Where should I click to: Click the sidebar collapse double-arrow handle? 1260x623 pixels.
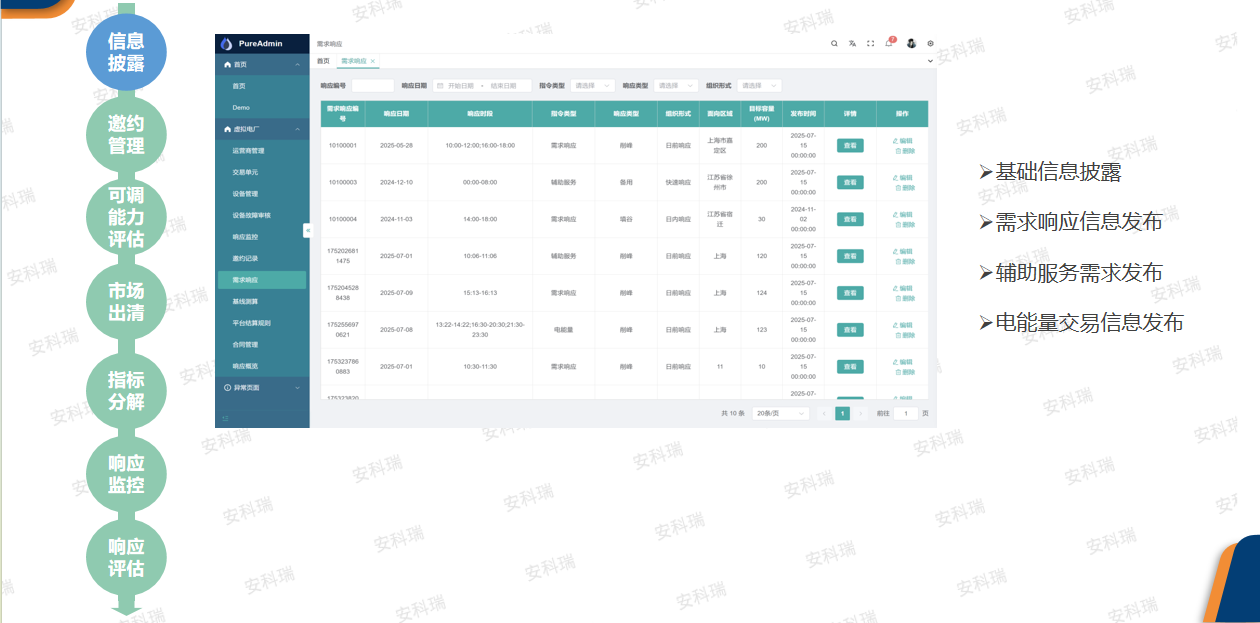[307, 230]
